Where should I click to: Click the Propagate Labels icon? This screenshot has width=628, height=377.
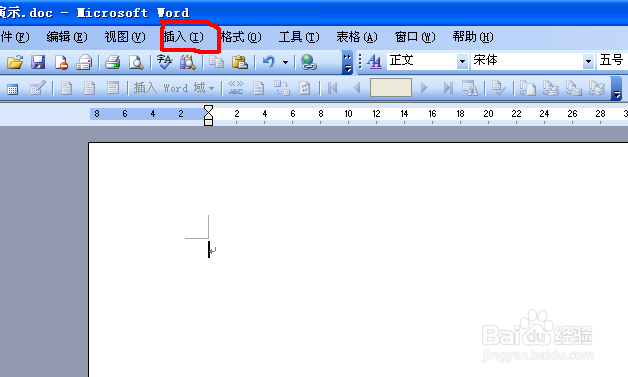[x=305, y=88]
